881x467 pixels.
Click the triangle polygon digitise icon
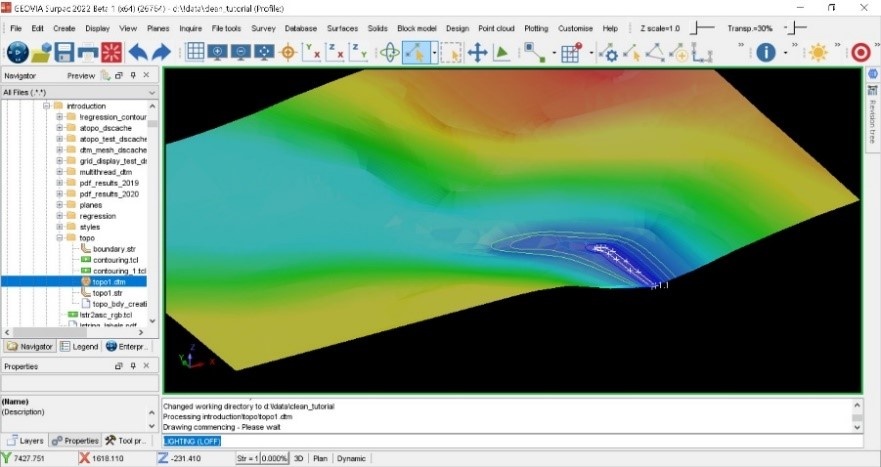(x=655, y=52)
